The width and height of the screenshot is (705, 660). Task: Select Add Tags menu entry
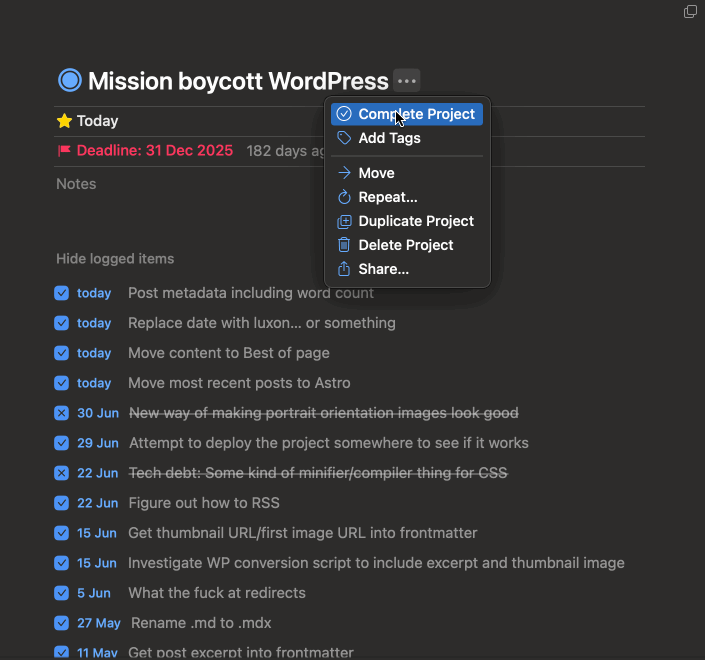tap(407, 138)
